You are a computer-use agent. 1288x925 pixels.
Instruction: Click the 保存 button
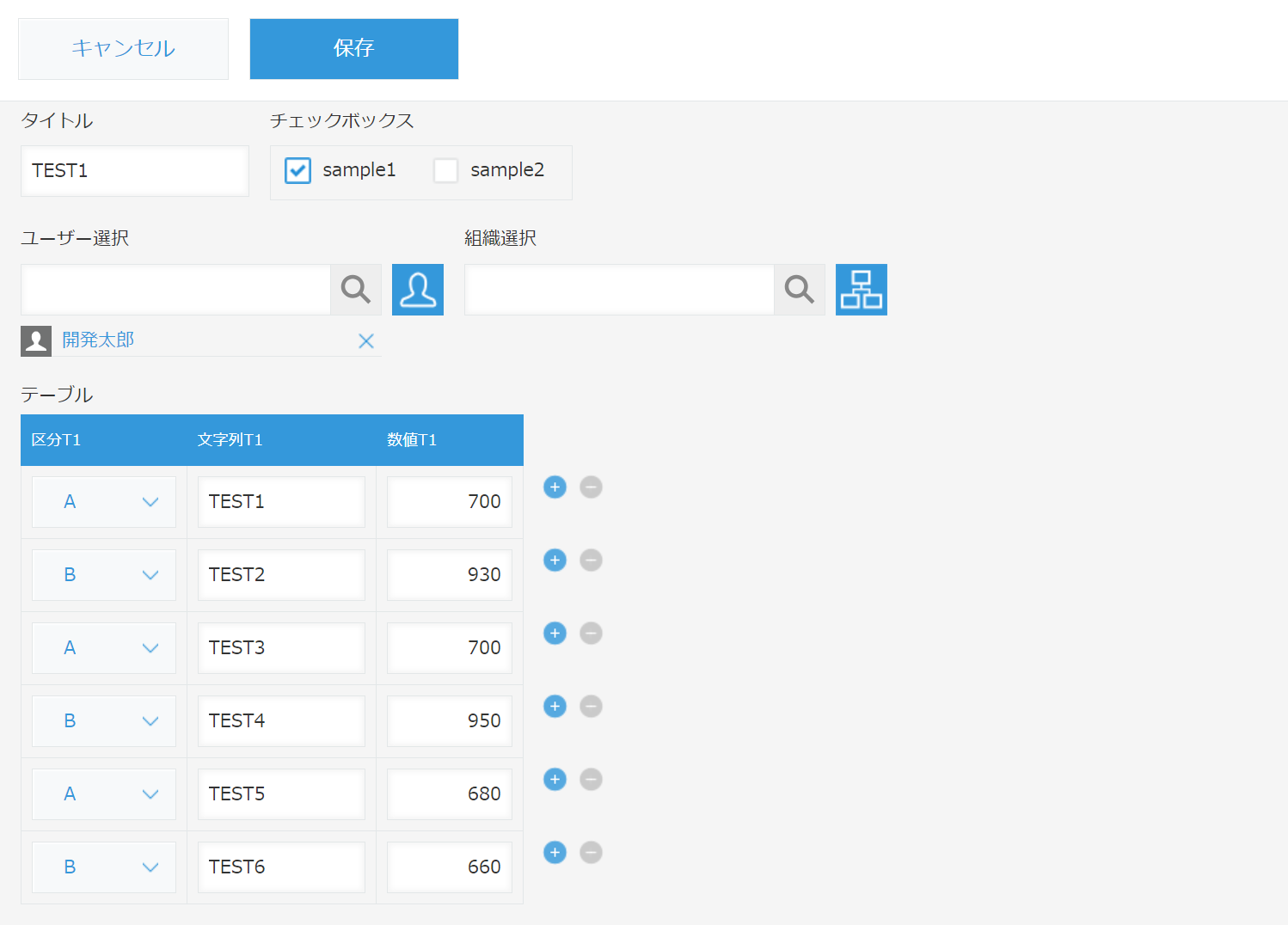click(354, 49)
